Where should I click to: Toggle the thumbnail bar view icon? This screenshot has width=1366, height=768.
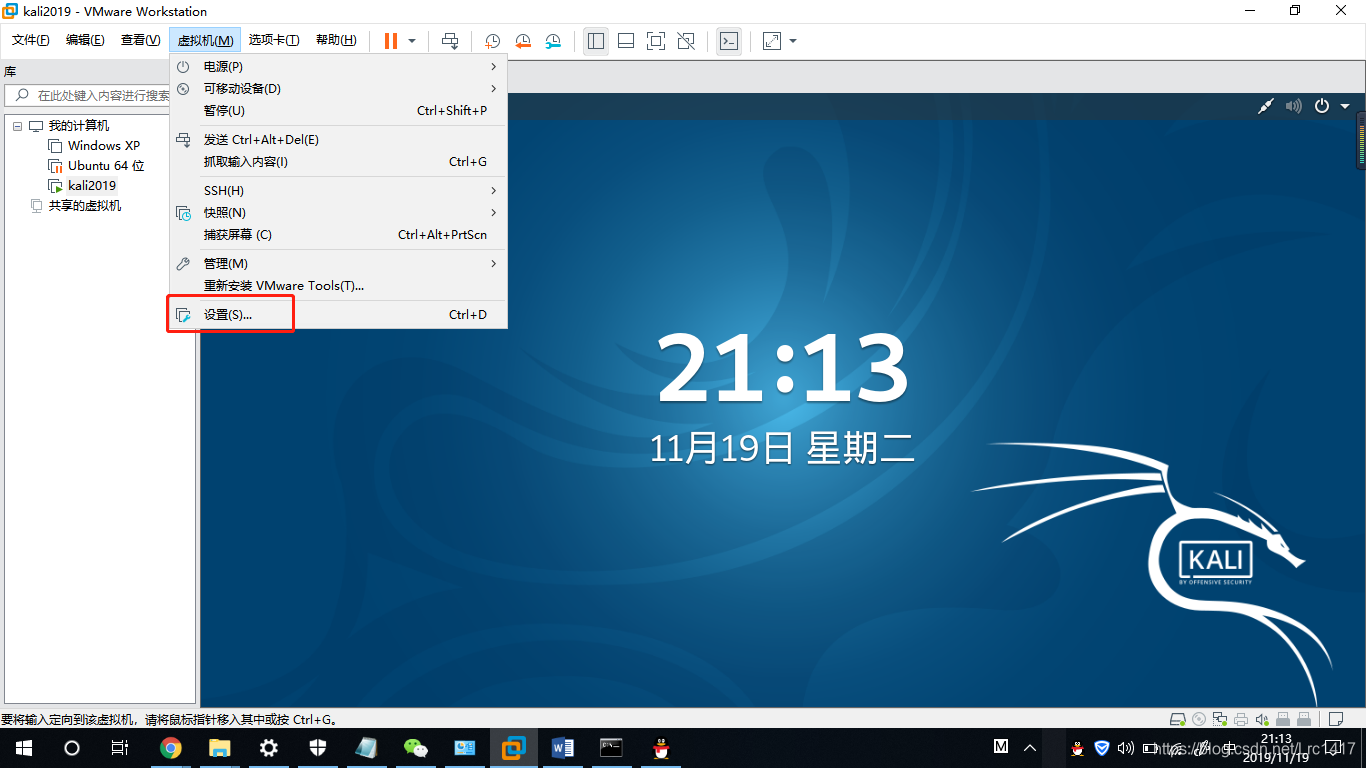pyautogui.click(x=626, y=41)
